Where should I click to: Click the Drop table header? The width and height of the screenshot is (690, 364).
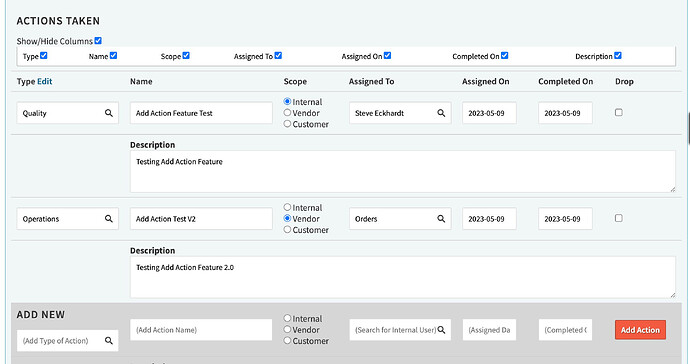pyautogui.click(x=624, y=81)
